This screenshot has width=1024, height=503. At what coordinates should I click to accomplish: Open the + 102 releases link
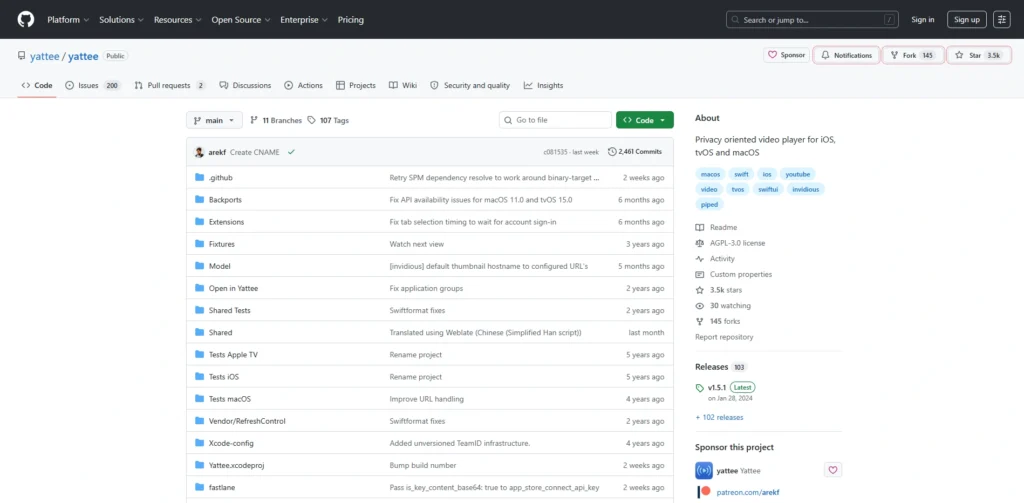point(719,417)
